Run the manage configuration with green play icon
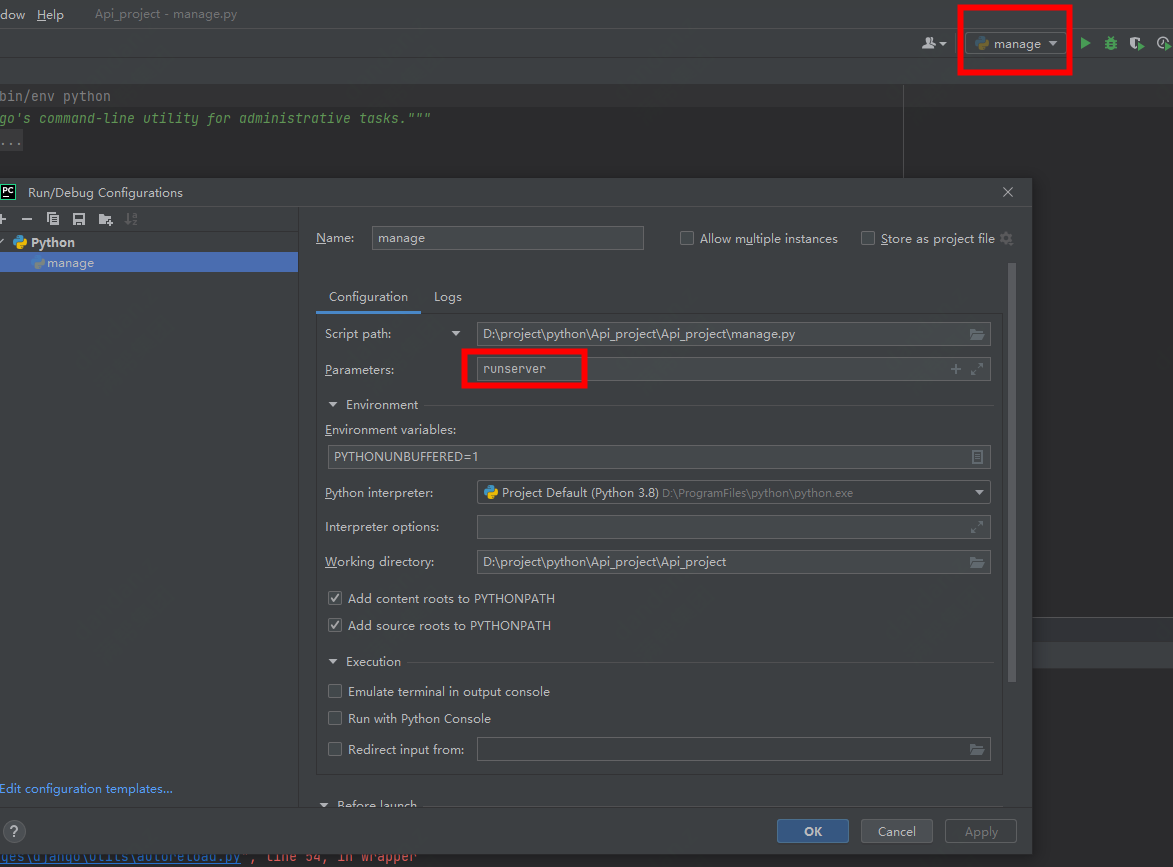Viewport: 1173px width, 867px height. [x=1085, y=43]
